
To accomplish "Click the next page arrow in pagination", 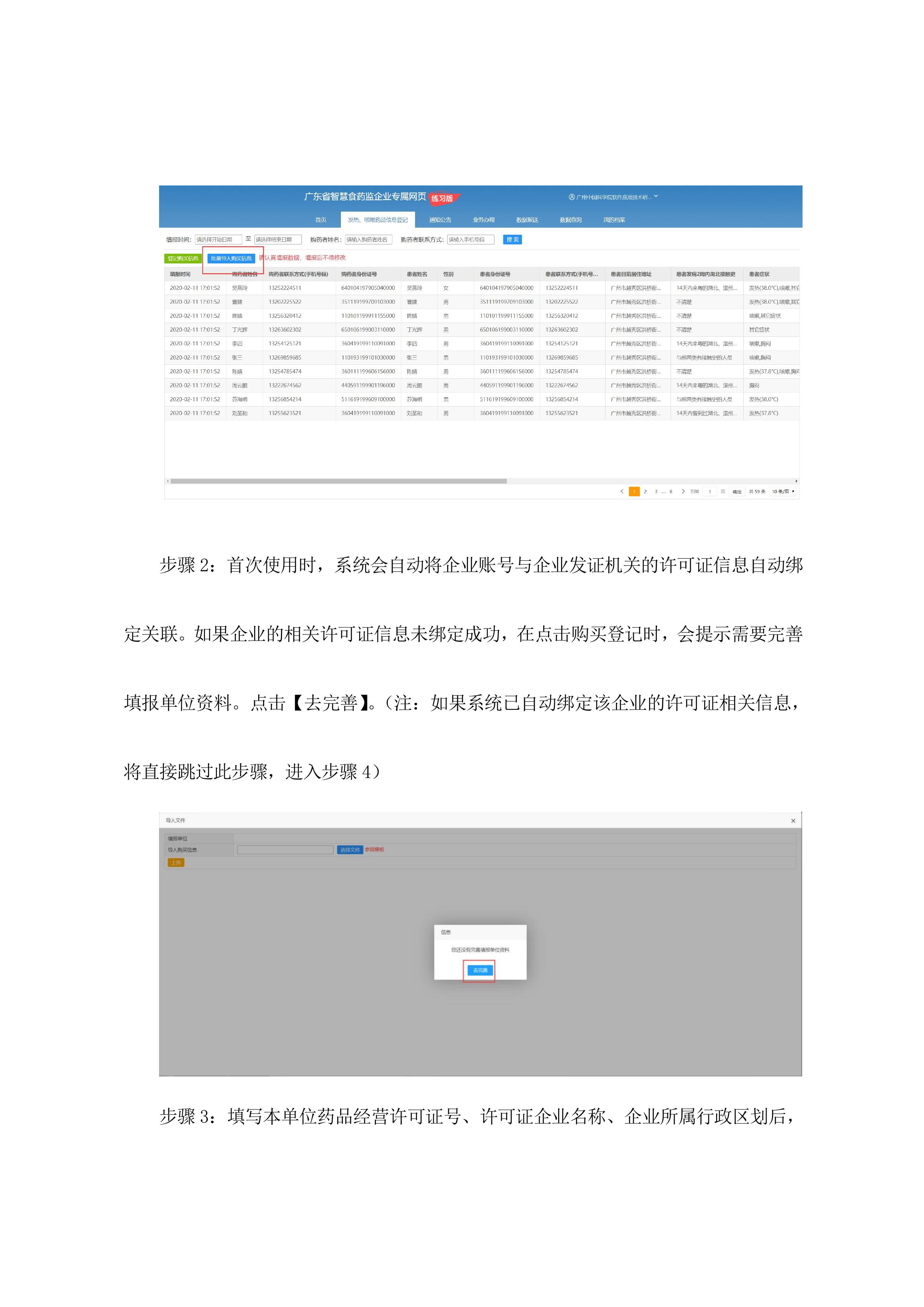I will [x=683, y=491].
